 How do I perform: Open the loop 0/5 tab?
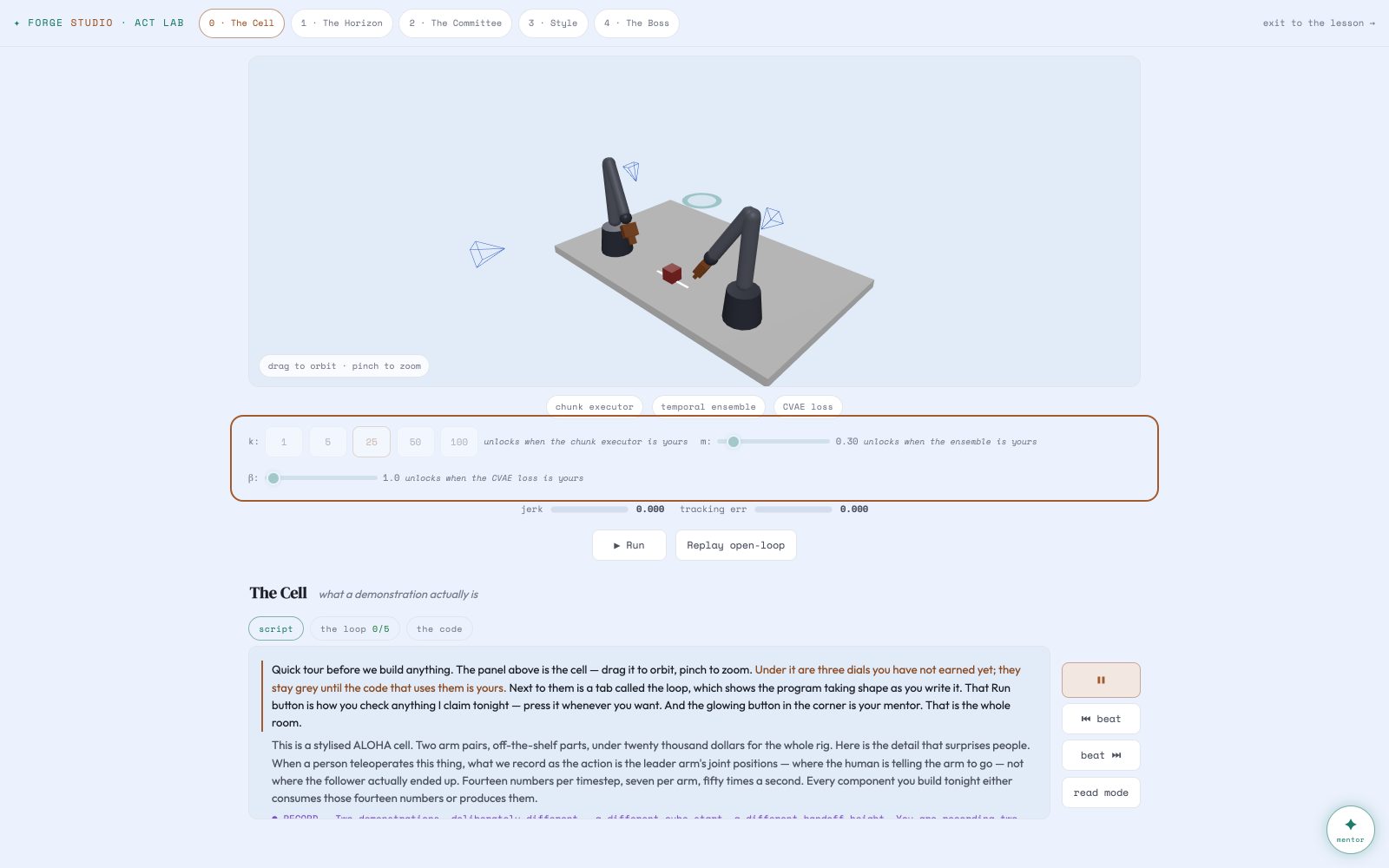(355, 628)
